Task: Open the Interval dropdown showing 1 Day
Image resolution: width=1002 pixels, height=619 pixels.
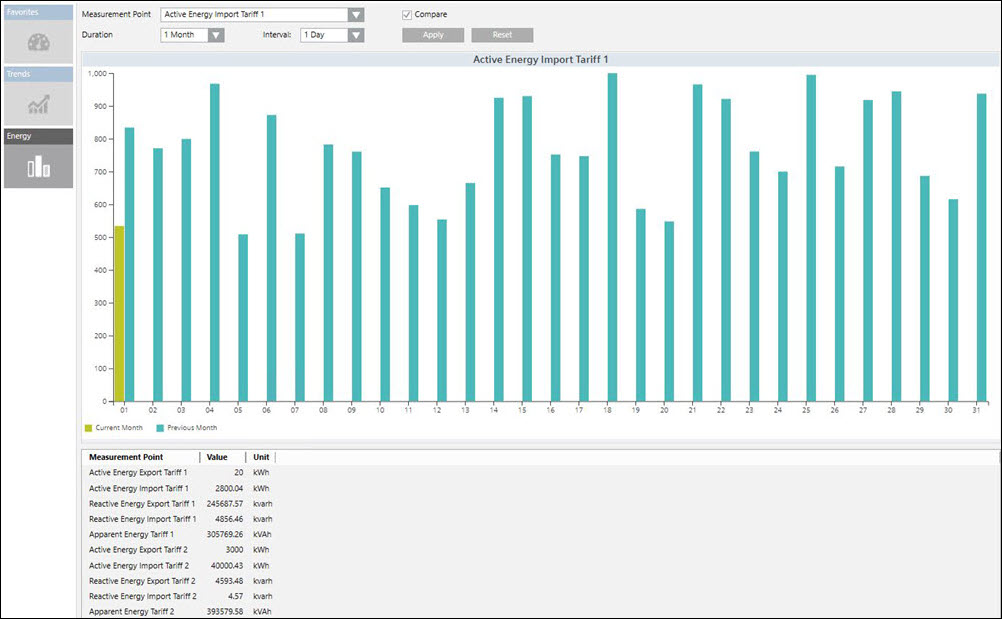Action: 356,35
